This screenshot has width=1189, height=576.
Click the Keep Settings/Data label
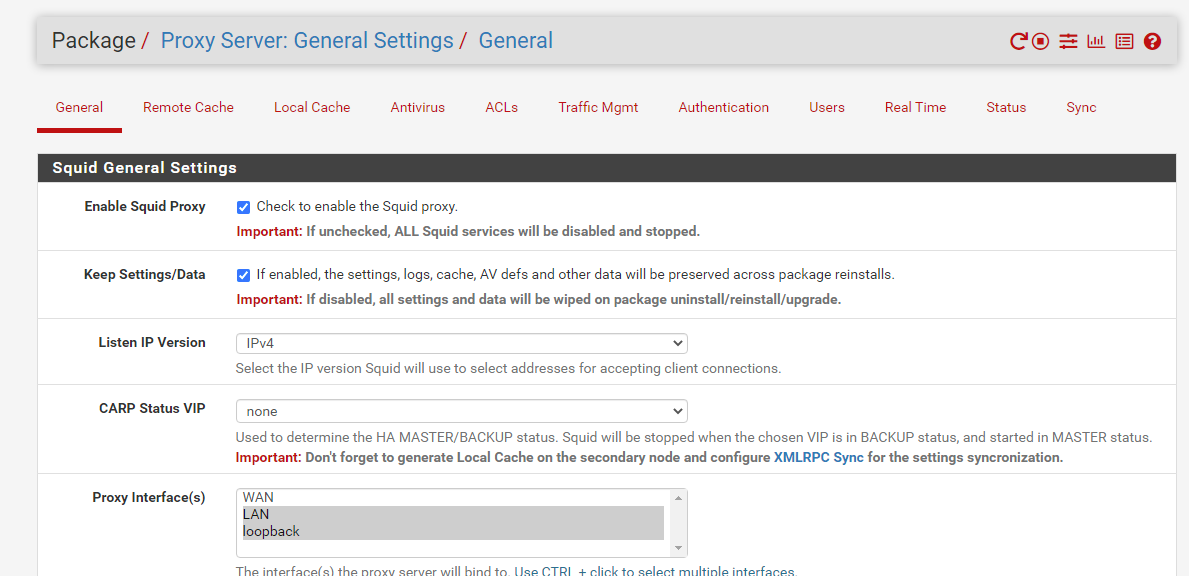(145, 274)
